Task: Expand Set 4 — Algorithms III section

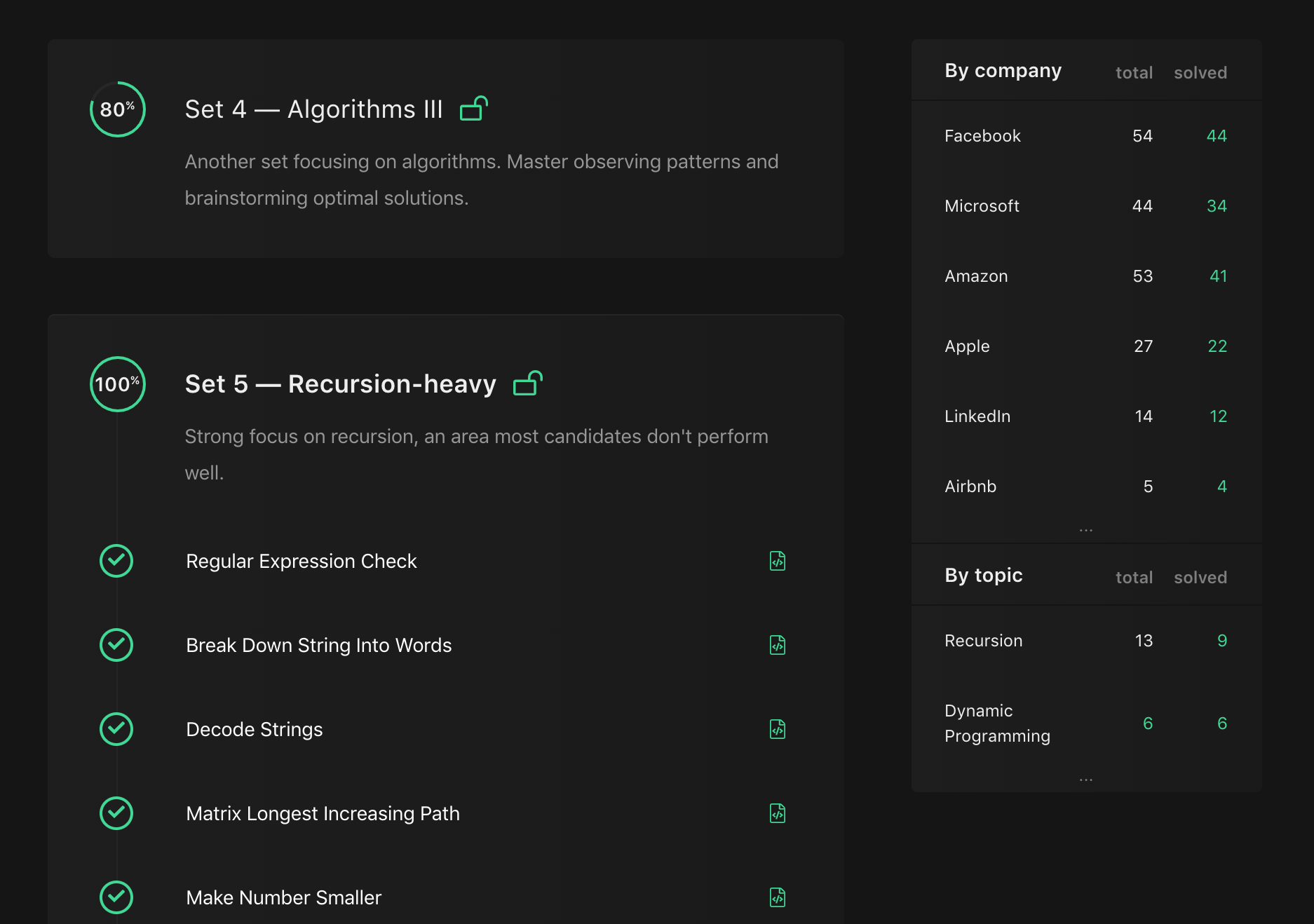Action: (313, 109)
